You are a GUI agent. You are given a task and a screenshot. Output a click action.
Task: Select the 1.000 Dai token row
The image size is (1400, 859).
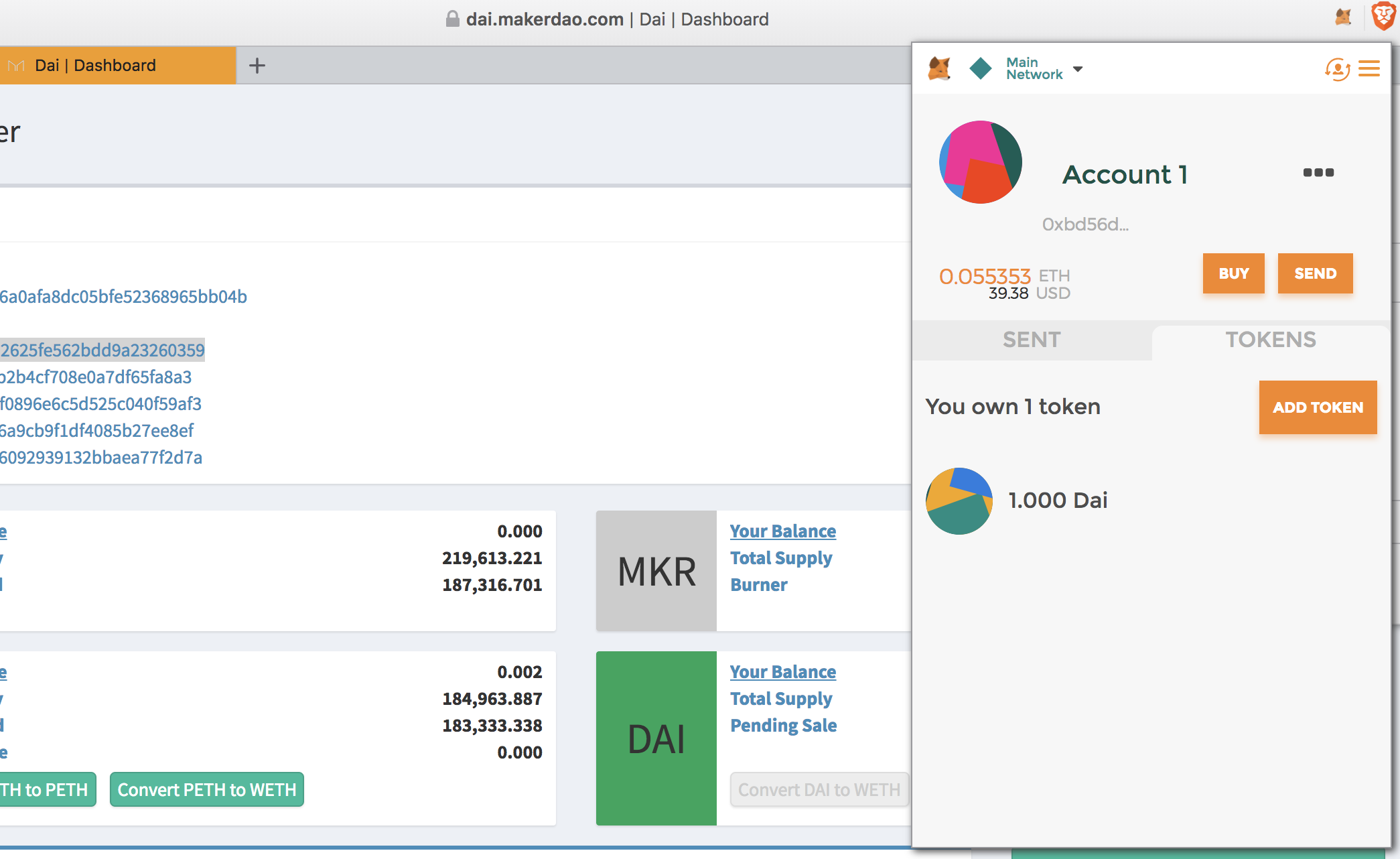tap(1151, 501)
